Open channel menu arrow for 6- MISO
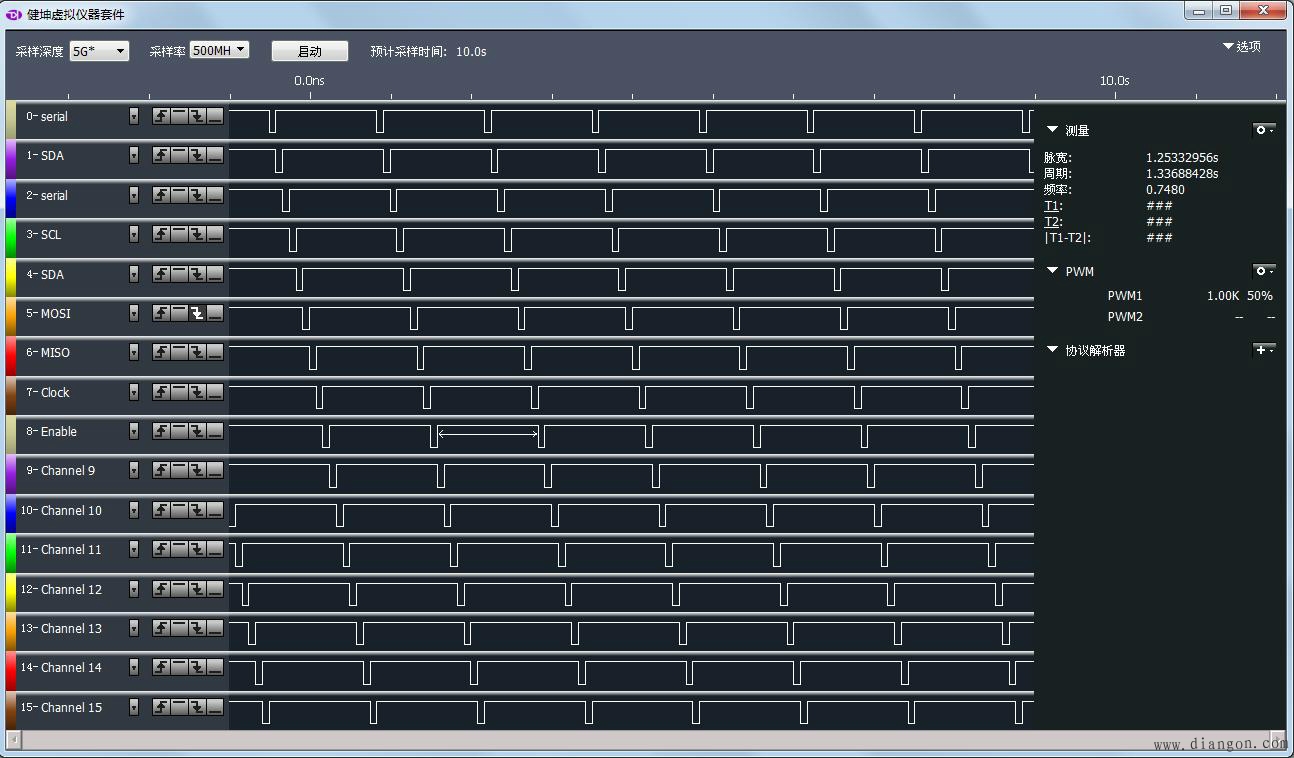The height and width of the screenshot is (758, 1294). 134,353
